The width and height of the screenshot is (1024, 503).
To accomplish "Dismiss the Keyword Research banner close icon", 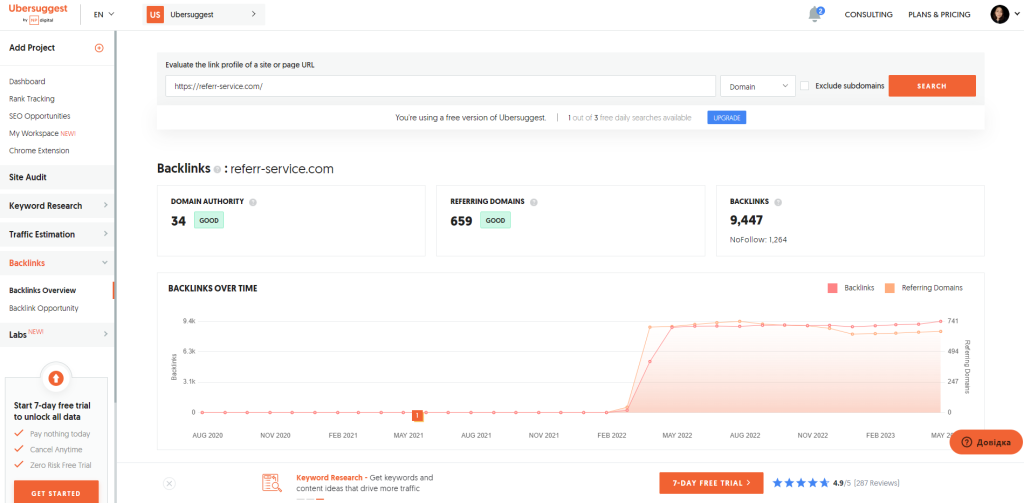I will [x=169, y=483].
